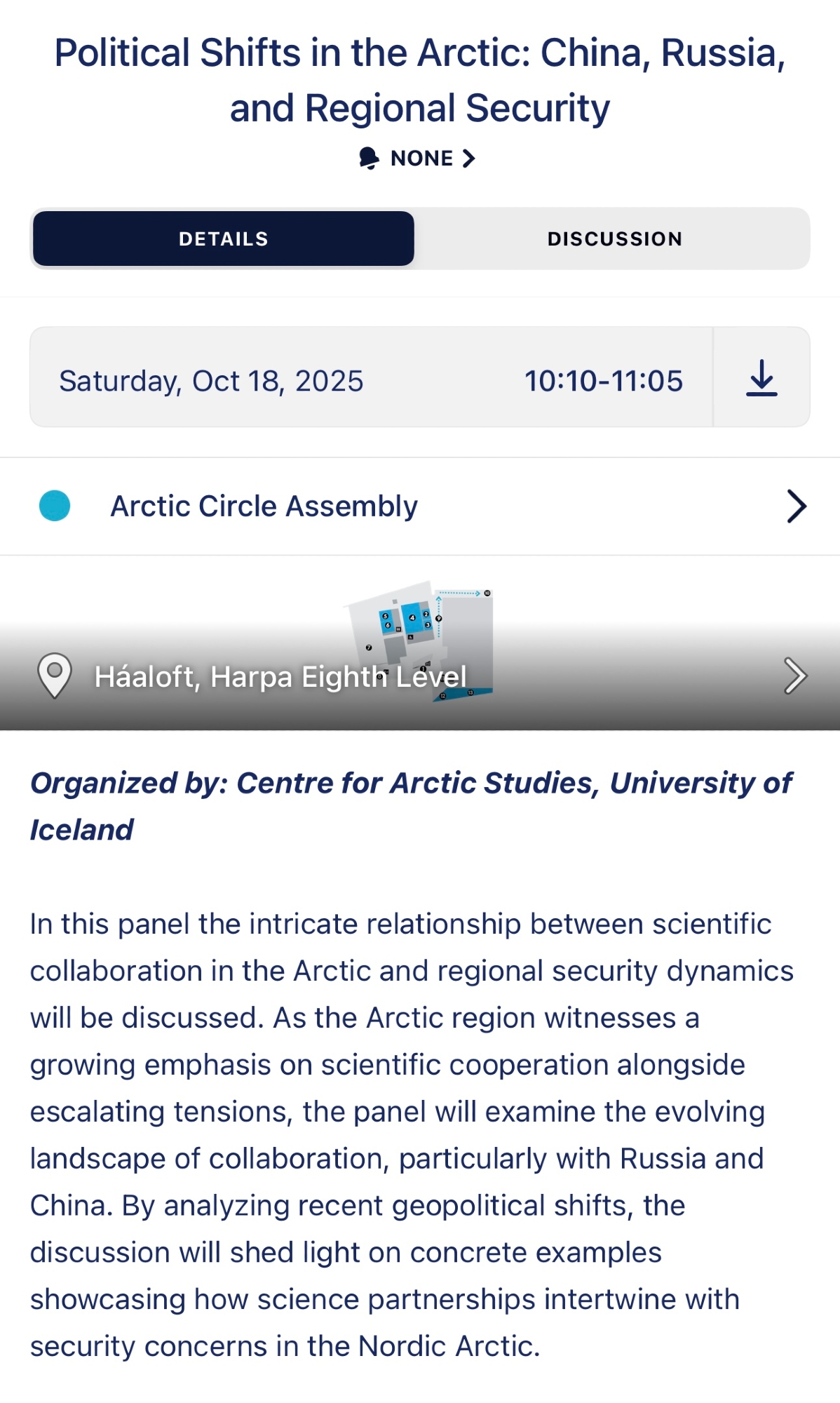Tap the location pin icon

(54, 675)
